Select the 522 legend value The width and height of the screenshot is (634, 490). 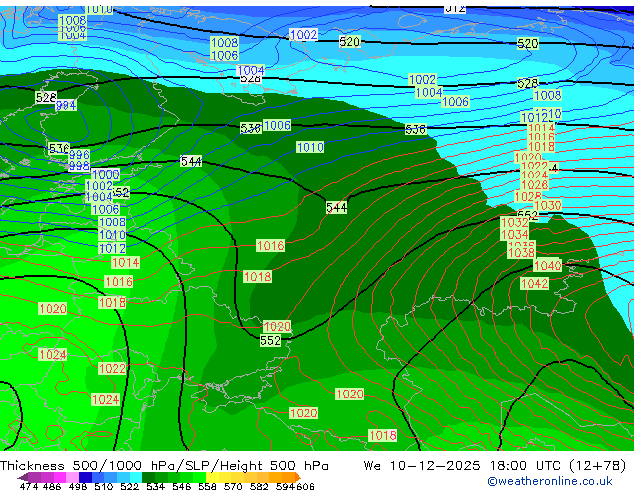pyautogui.click(x=129, y=486)
